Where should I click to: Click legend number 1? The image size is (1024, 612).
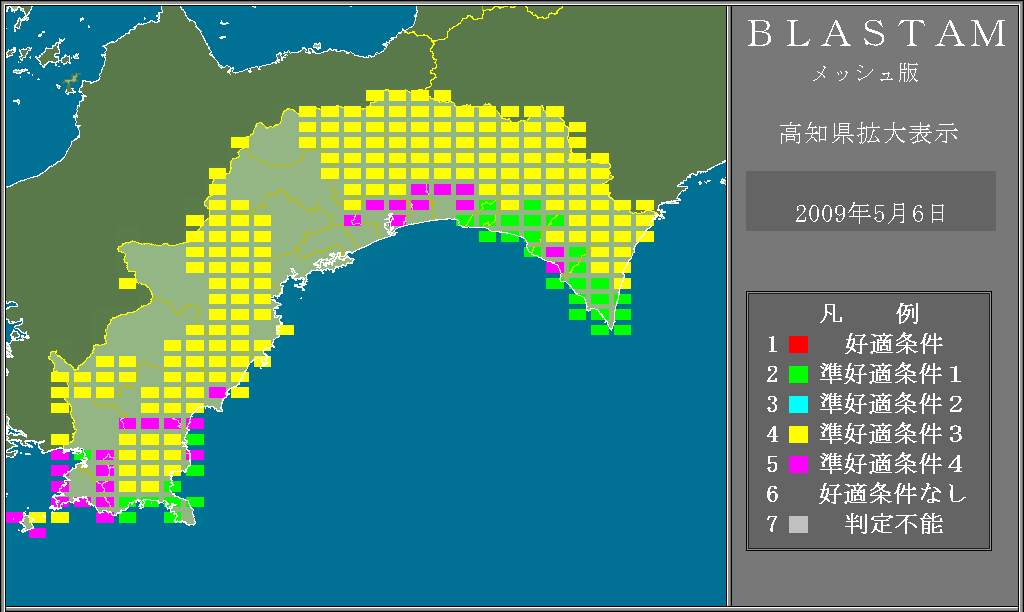click(x=773, y=344)
